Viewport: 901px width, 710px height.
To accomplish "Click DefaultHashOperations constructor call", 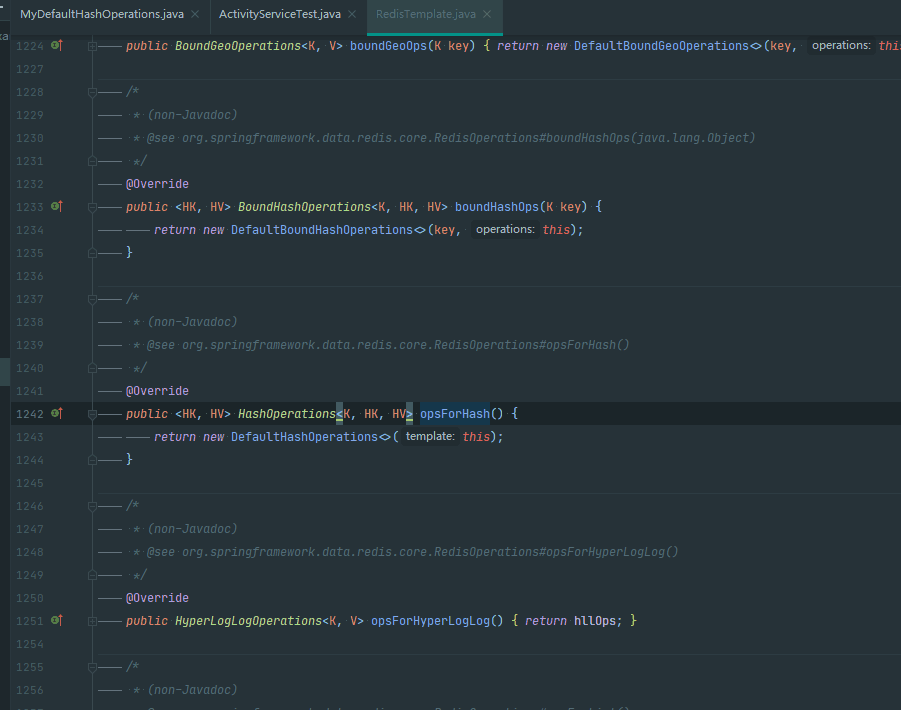I will coord(305,437).
